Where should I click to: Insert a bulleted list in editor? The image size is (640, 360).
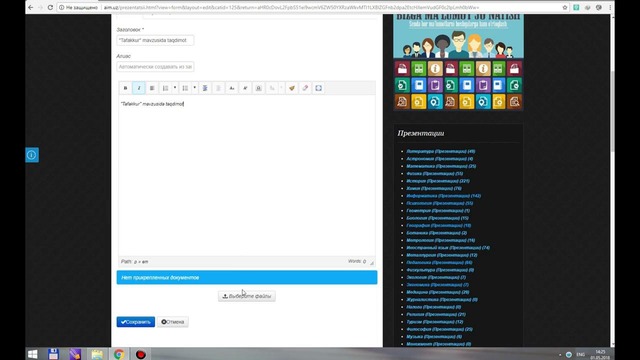click(185, 88)
